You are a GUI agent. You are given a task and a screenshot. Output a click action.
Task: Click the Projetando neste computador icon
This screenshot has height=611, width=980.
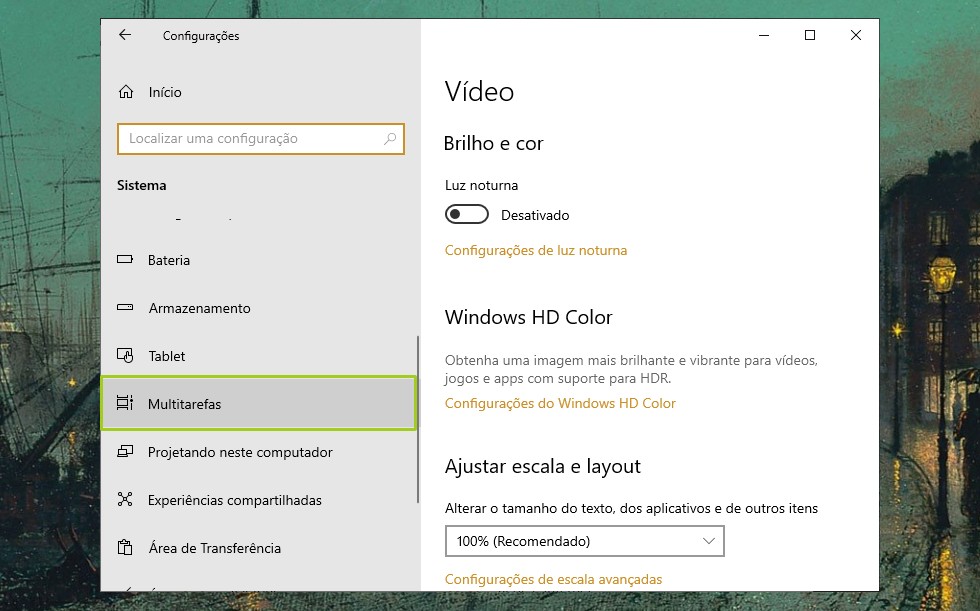pyautogui.click(x=125, y=452)
